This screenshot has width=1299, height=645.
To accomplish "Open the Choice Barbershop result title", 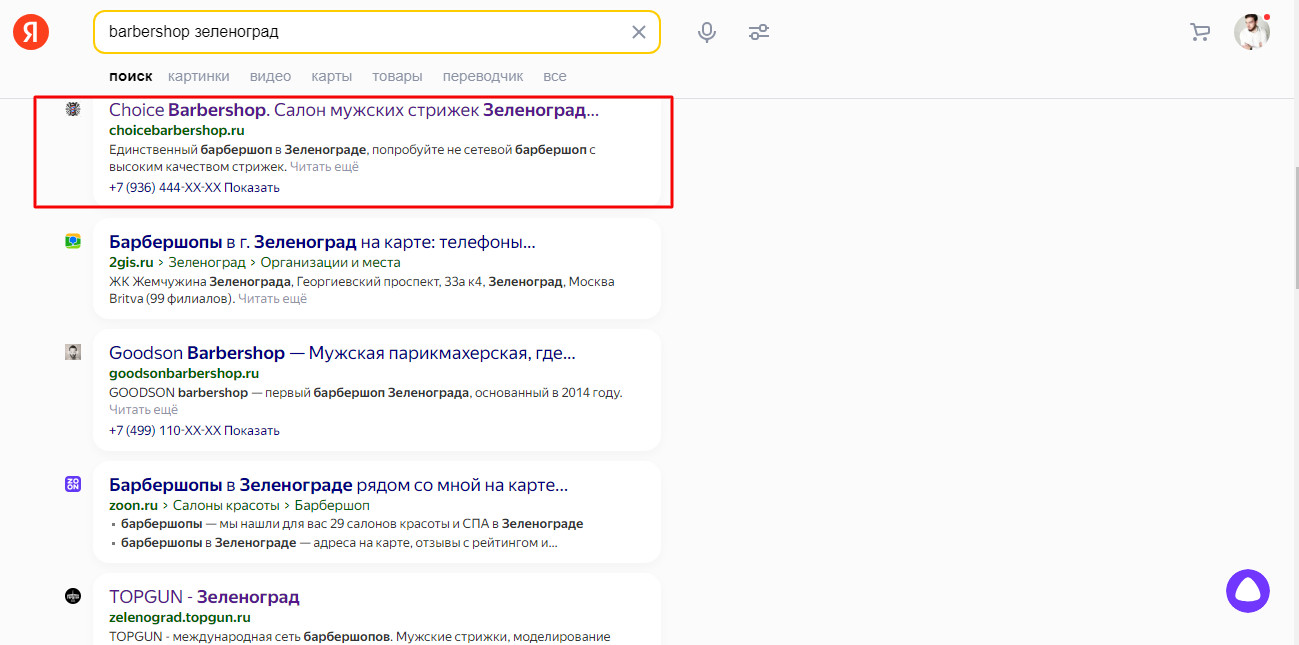I will coord(354,110).
